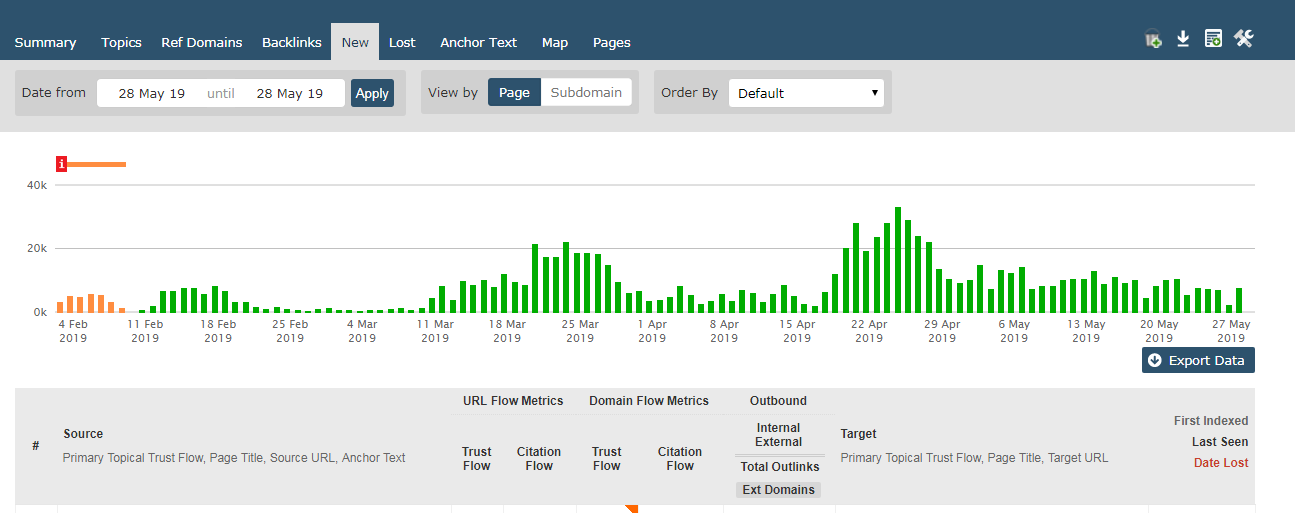Set View by to Page
This screenshot has height=513, width=1295.
click(x=514, y=92)
